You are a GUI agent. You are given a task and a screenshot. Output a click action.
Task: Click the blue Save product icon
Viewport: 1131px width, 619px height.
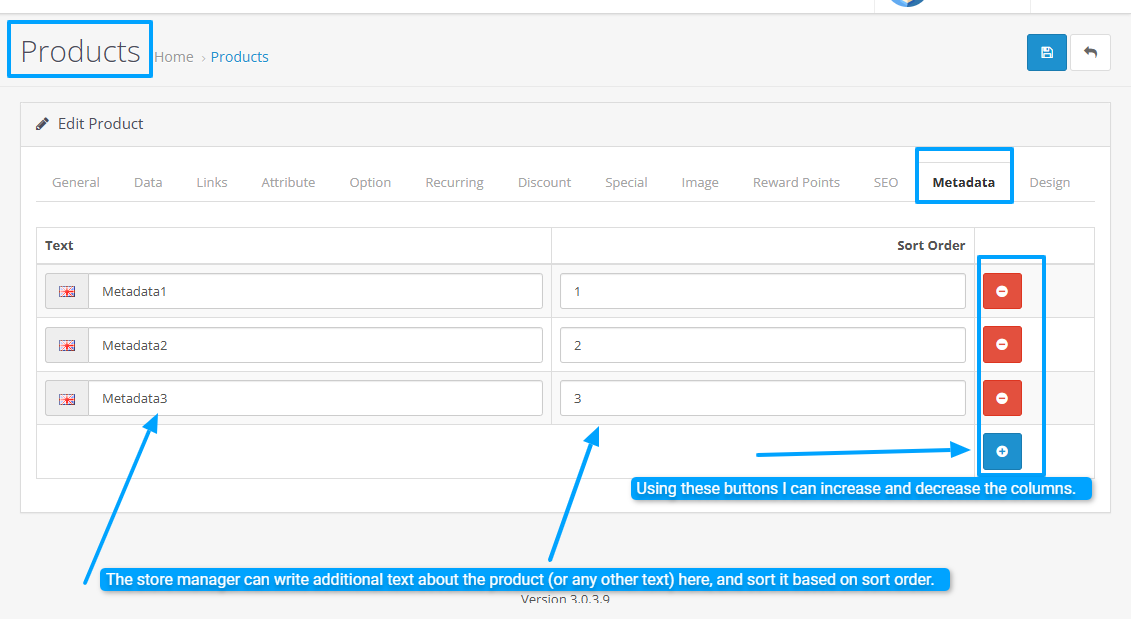coord(1046,53)
